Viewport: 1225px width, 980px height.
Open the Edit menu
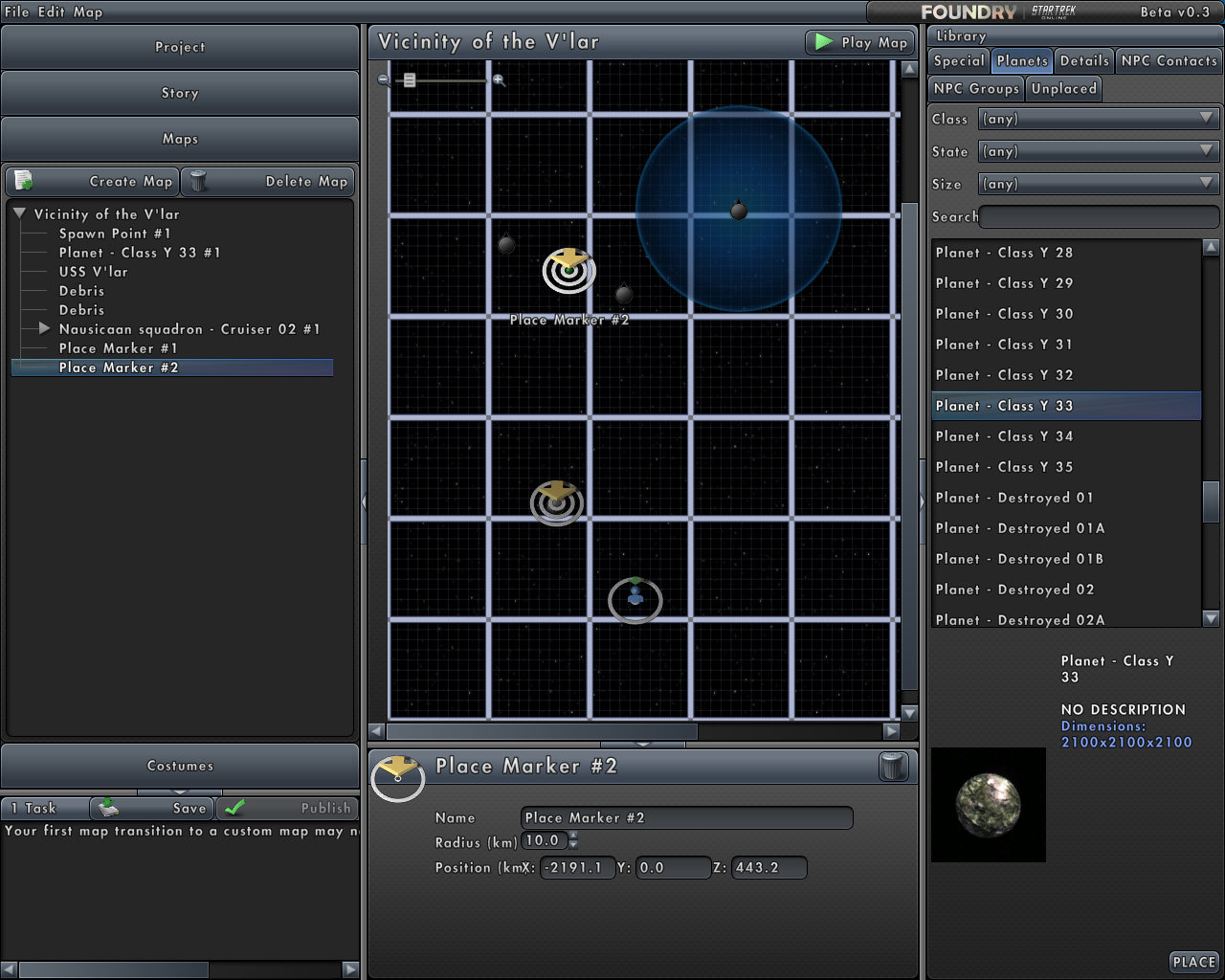click(x=51, y=11)
